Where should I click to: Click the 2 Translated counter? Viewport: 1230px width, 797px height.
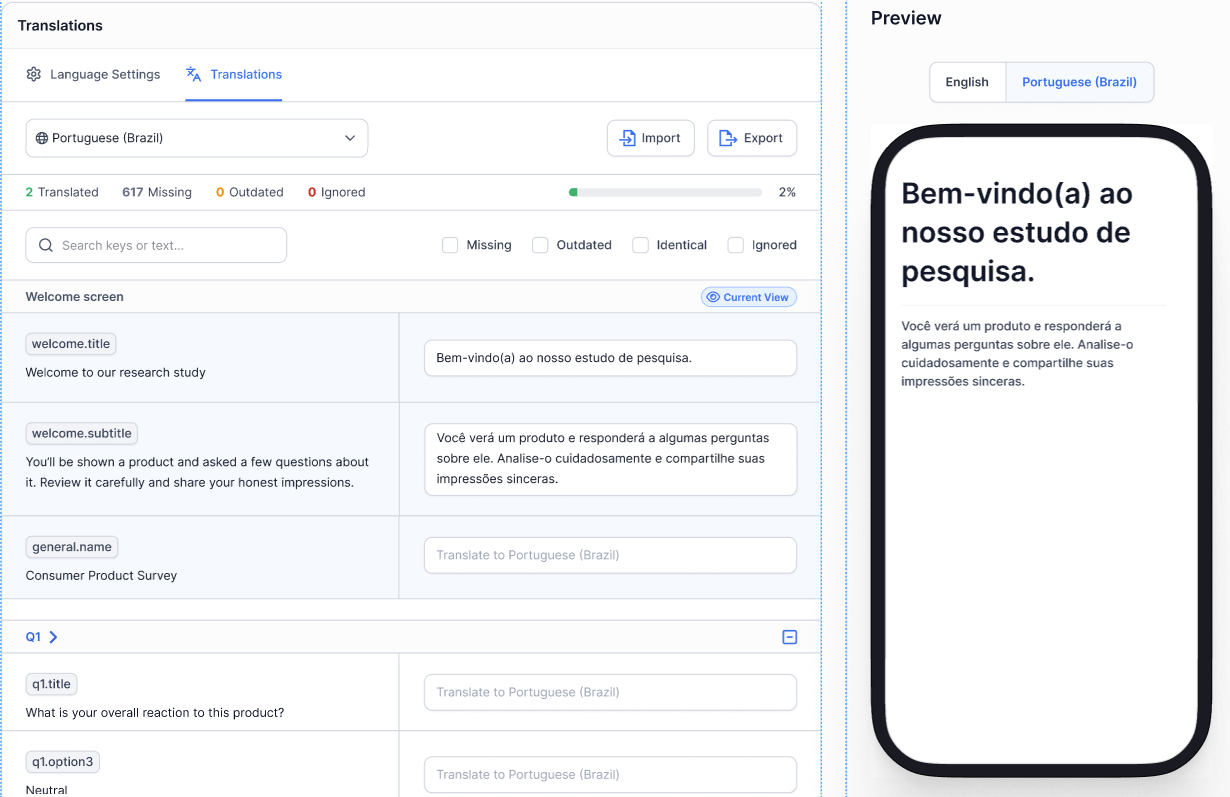(x=62, y=192)
